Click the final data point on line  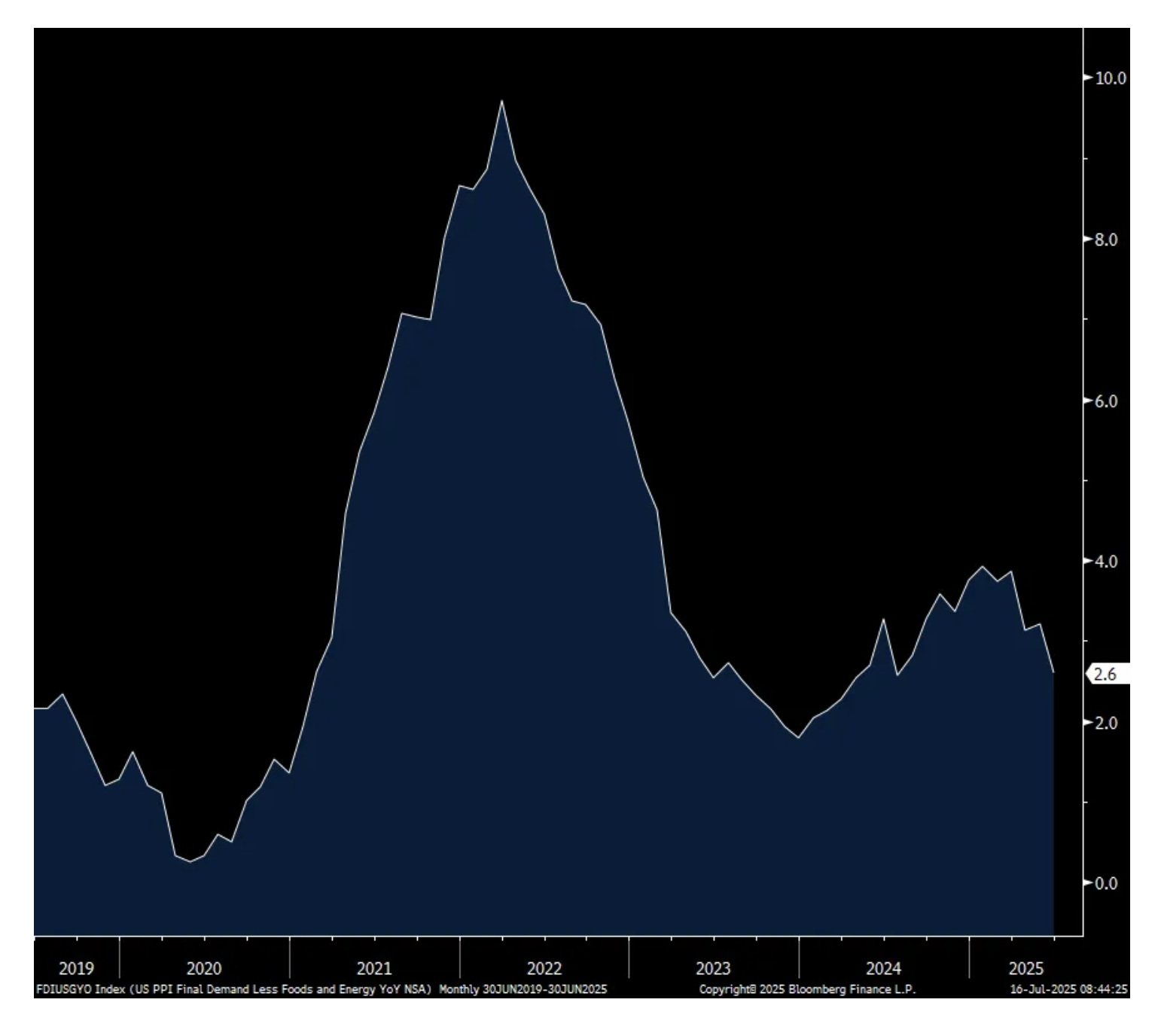pos(1053,672)
